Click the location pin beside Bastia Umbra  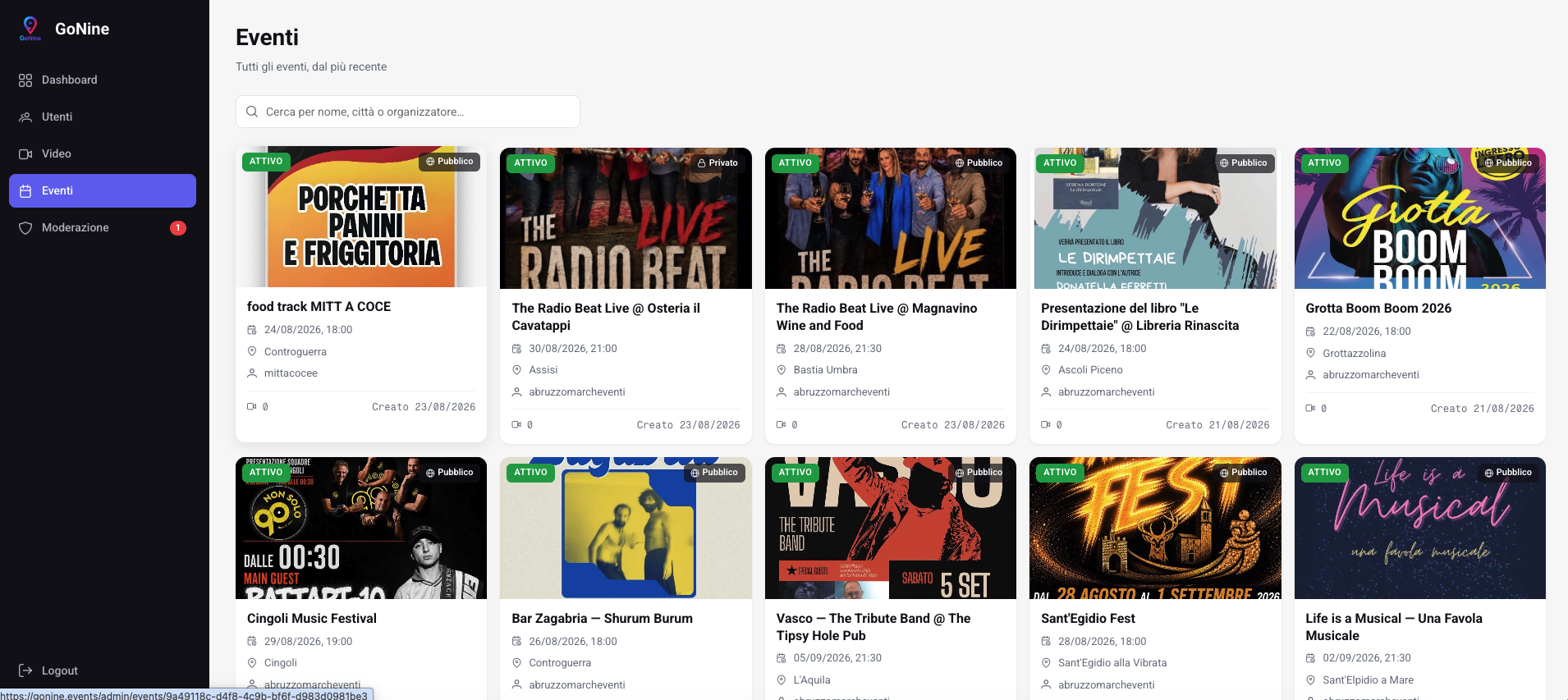click(x=782, y=370)
